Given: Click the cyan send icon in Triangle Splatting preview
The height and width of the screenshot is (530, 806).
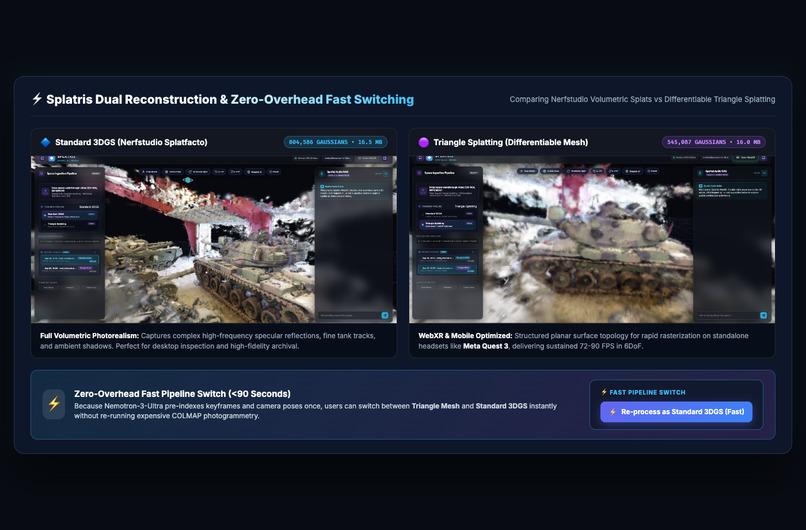Looking at the screenshot, I should tap(763, 315).
